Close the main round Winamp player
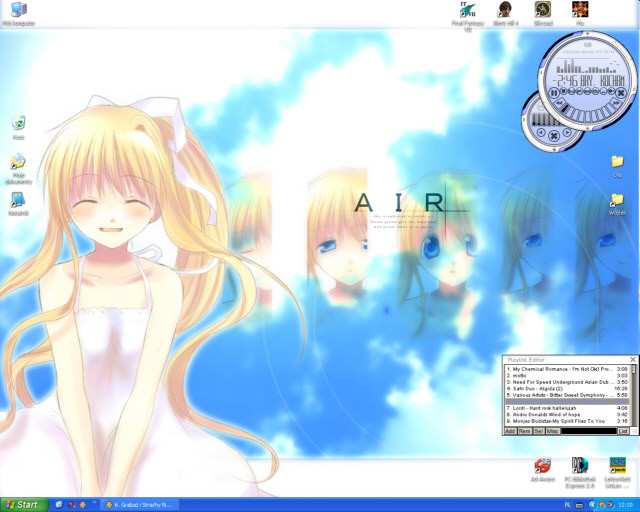The image size is (640, 512). coord(621,93)
